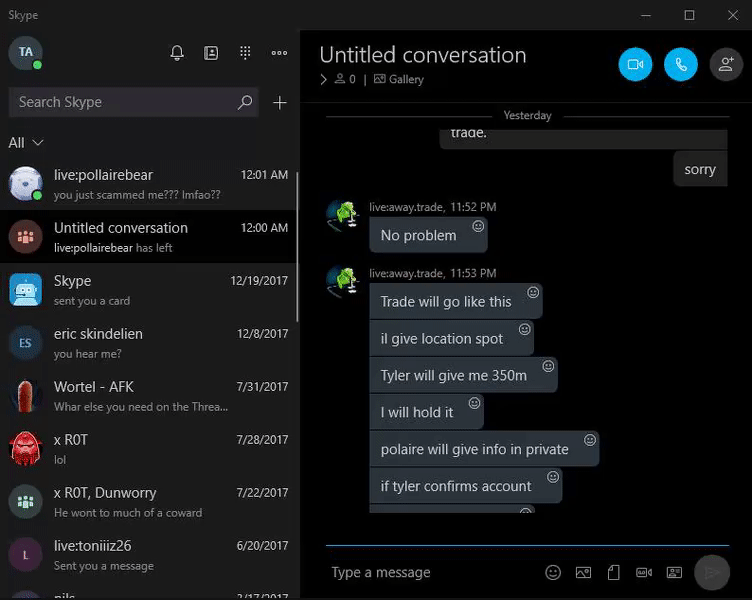
Task: Click 'polaire will give info in private' text
Action: pyautogui.click(x=474, y=449)
